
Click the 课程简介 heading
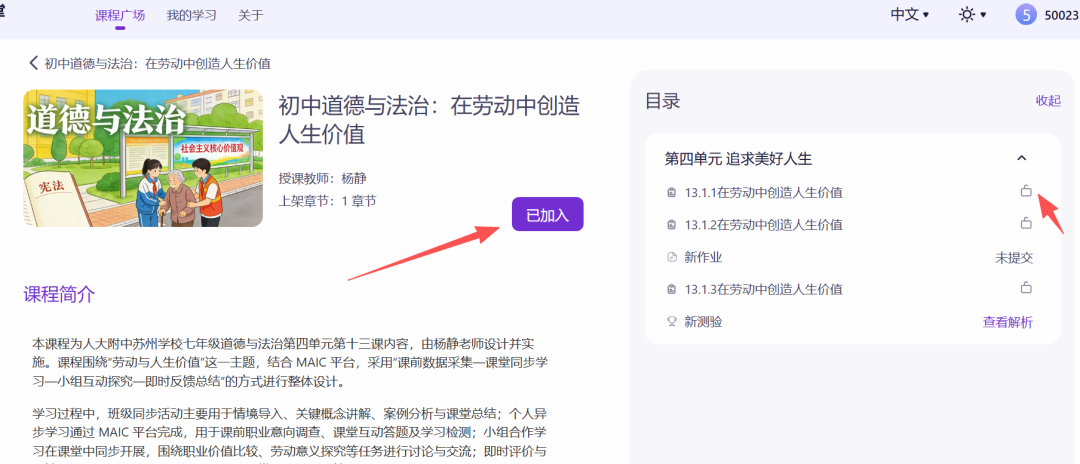59,295
